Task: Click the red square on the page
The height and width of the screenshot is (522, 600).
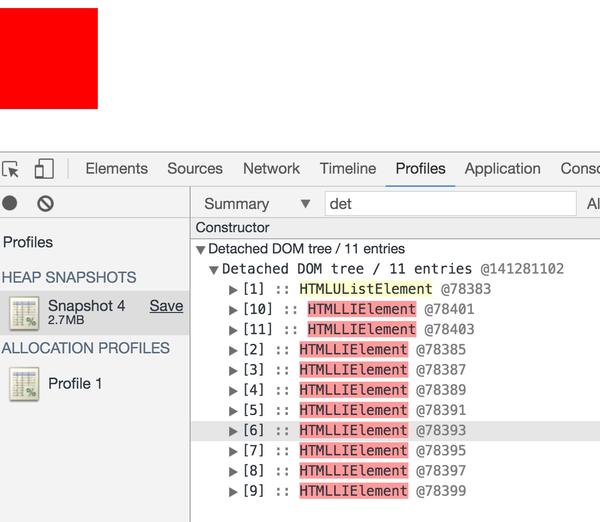Action: coord(49,59)
